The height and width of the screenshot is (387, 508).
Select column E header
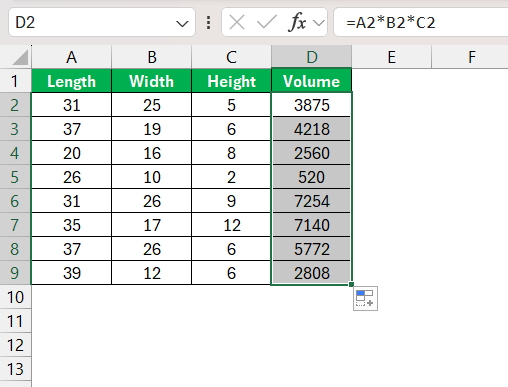click(392, 57)
